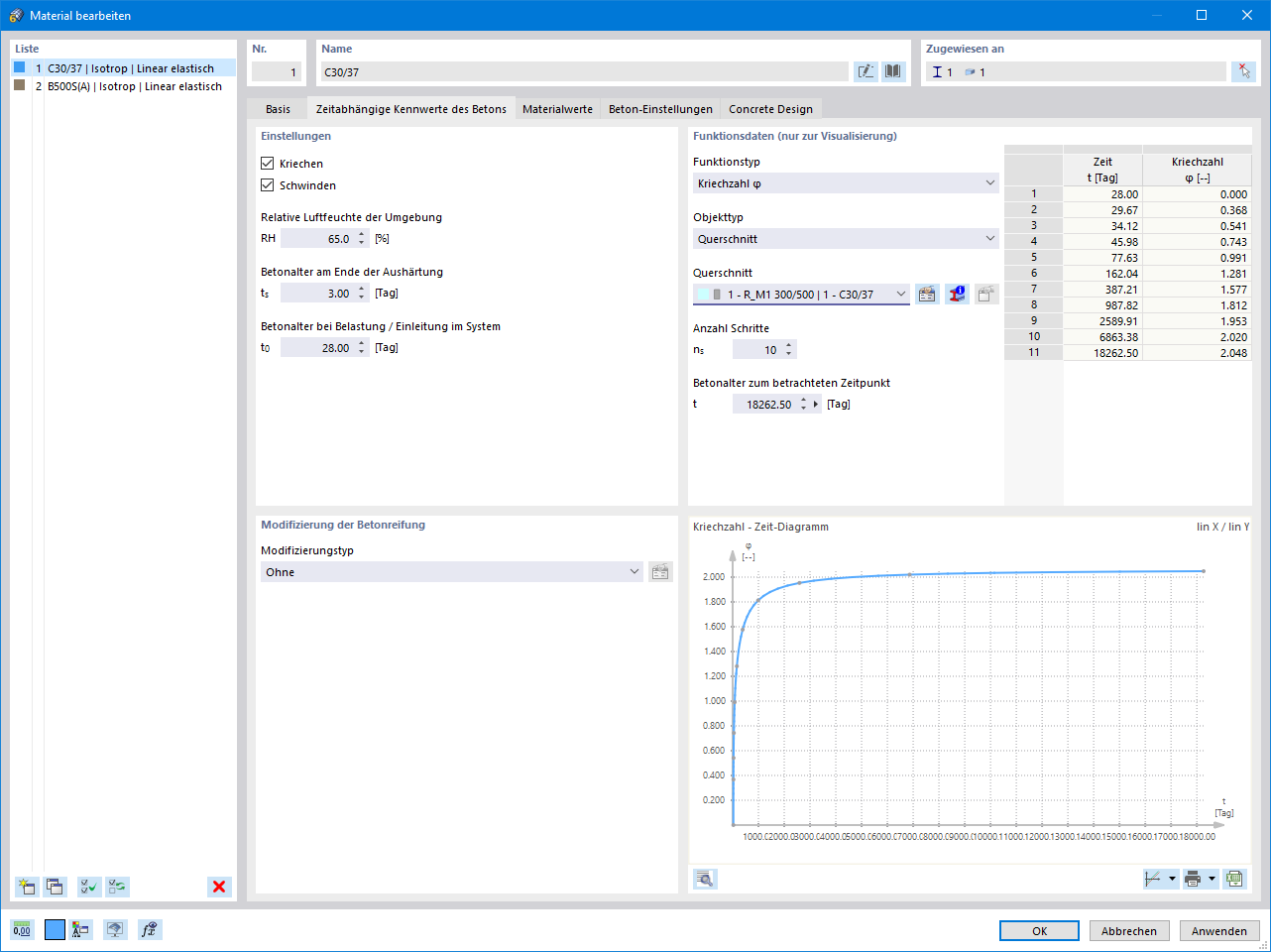
Task: Click the red delete material icon
Action: [219, 887]
